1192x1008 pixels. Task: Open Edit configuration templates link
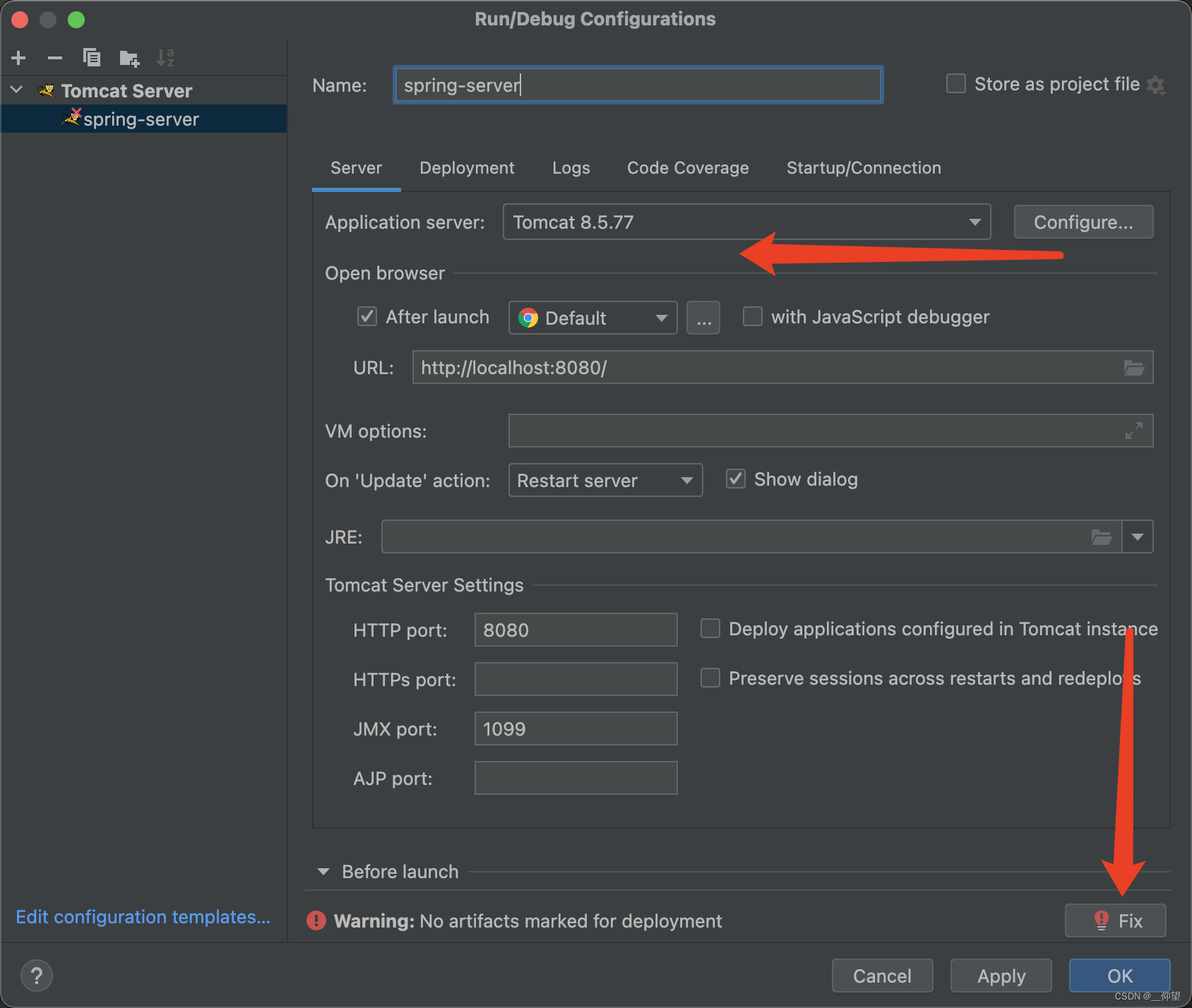pyautogui.click(x=143, y=917)
